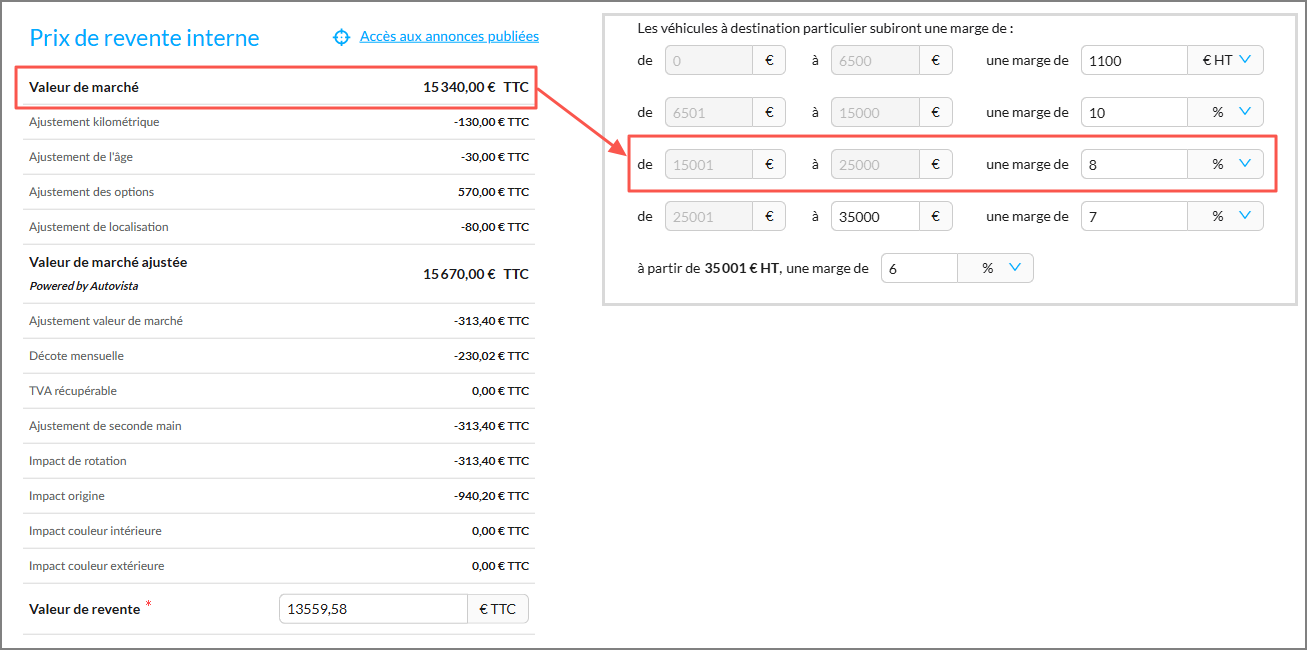
Task: Click the disabled upper bound field 25000
Action: tap(875, 164)
